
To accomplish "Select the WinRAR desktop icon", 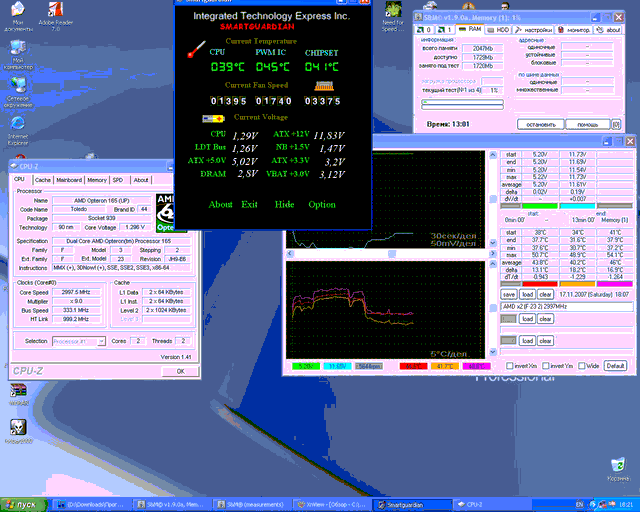I will pyautogui.click(x=18, y=394).
